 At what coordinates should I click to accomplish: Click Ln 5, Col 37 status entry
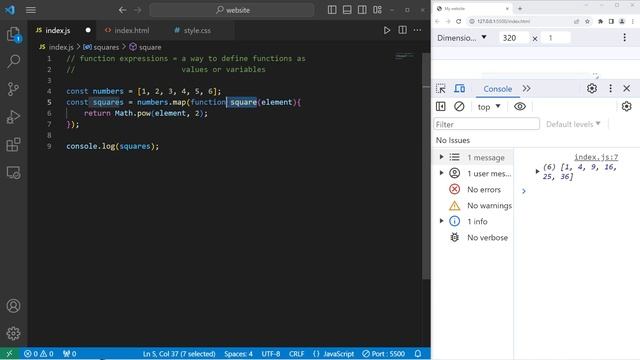click(179, 353)
